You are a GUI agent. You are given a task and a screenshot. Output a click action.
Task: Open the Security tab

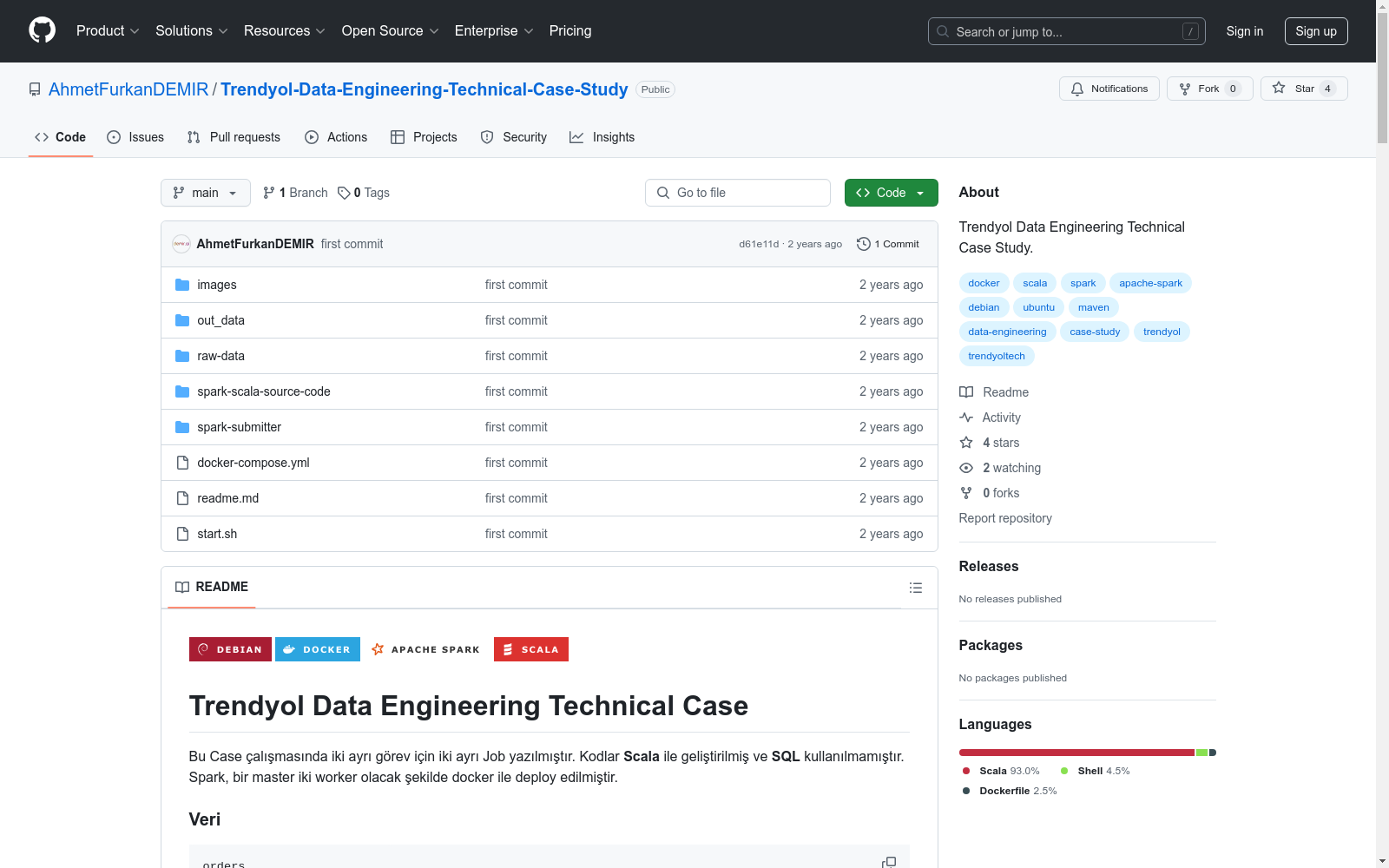point(514,137)
